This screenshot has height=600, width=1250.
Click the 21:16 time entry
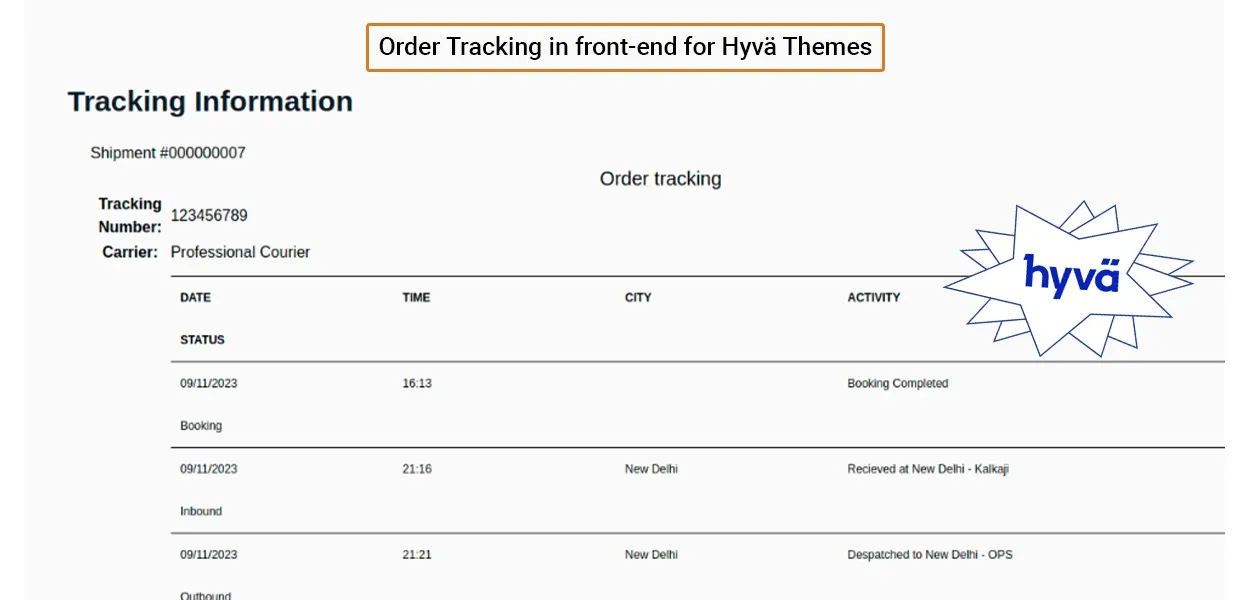pos(417,469)
